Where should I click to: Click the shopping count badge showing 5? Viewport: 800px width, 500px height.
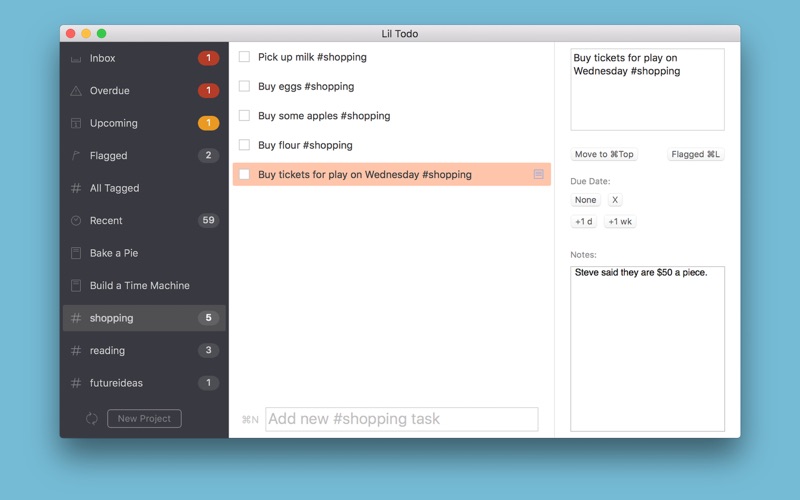pyautogui.click(x=208, y=317)
